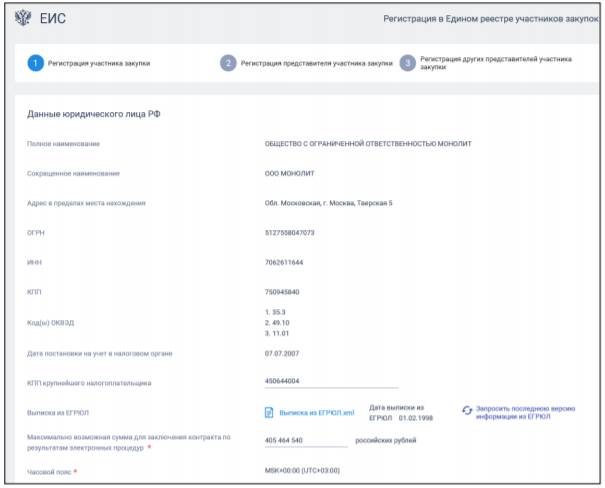Click the ЕИС logo text
The height and width of the screenshot is (488, 605).
(53, 19)
